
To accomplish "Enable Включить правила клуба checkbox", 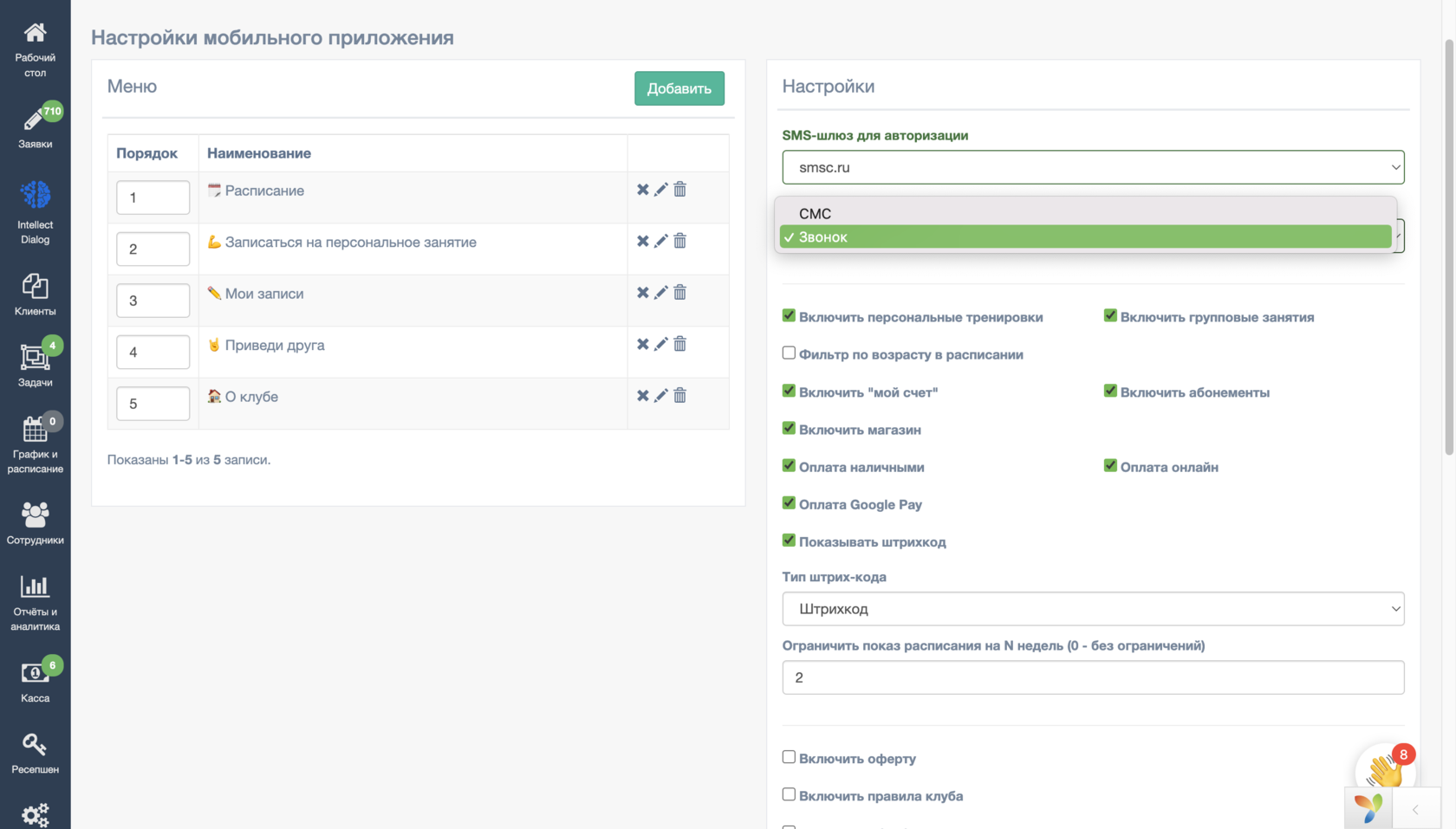I will tap(789, 794).
